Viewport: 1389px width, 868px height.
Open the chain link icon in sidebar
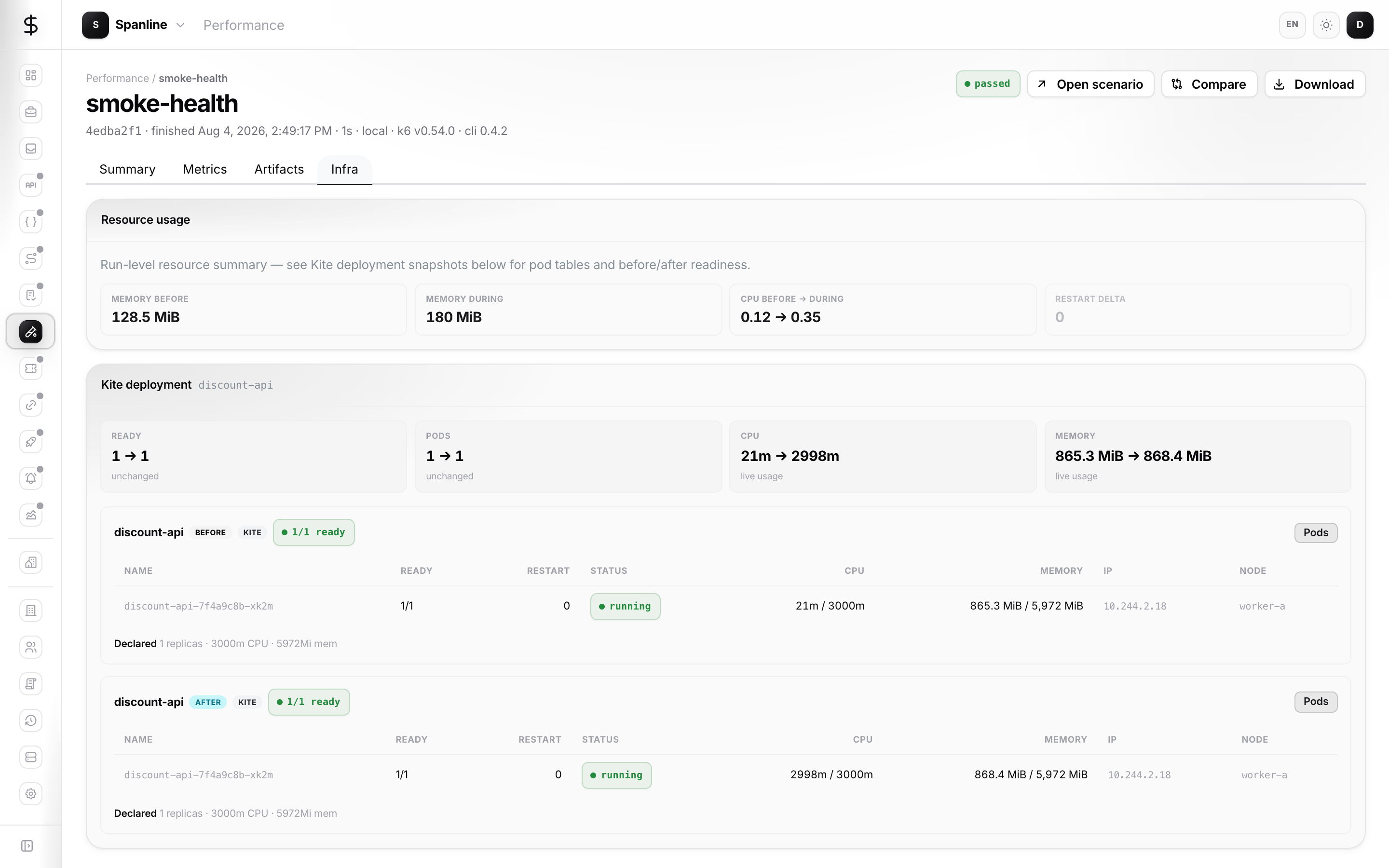(x=31, y=405)
